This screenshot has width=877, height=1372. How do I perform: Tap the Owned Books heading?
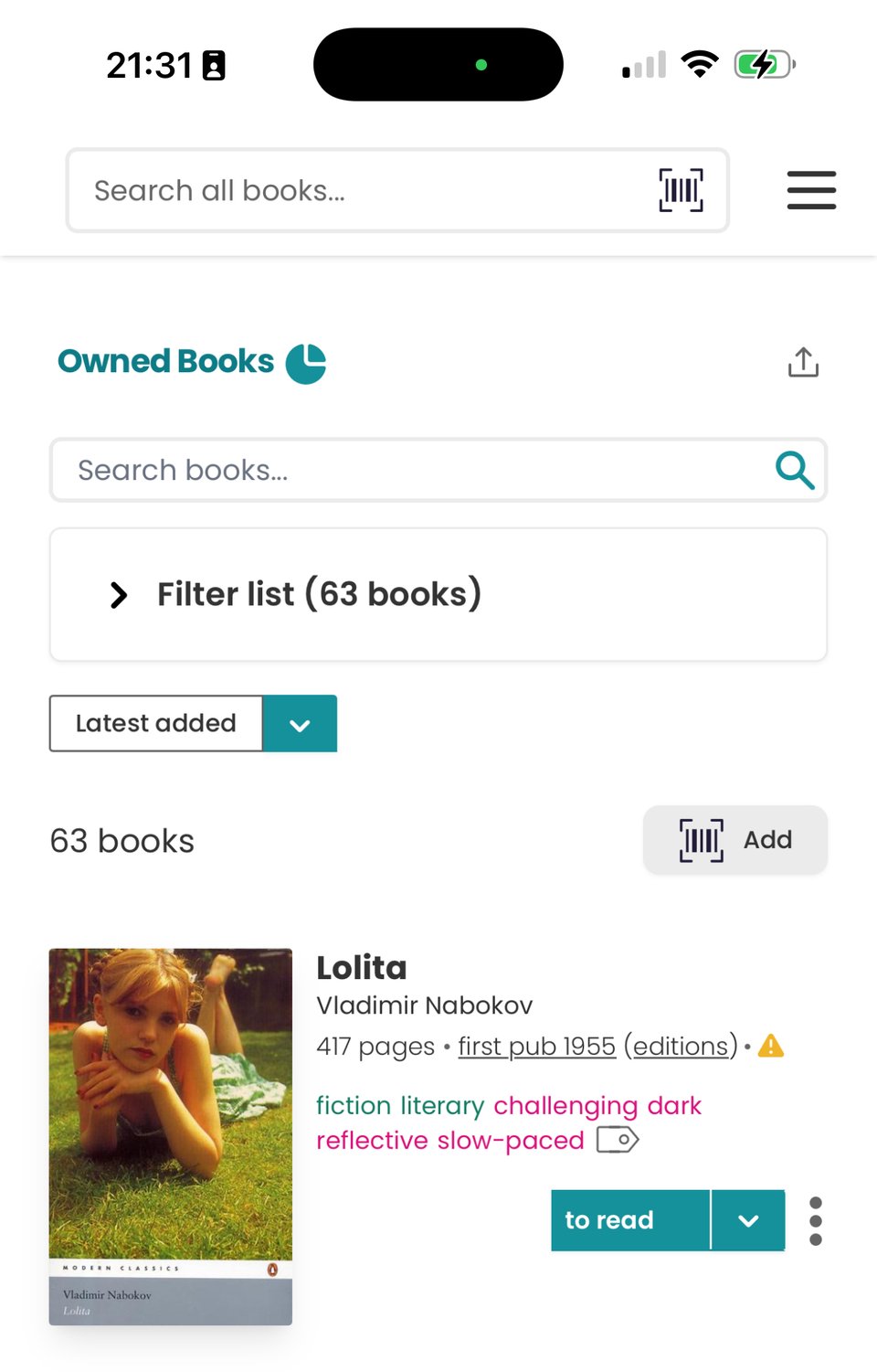coord(166,362)
